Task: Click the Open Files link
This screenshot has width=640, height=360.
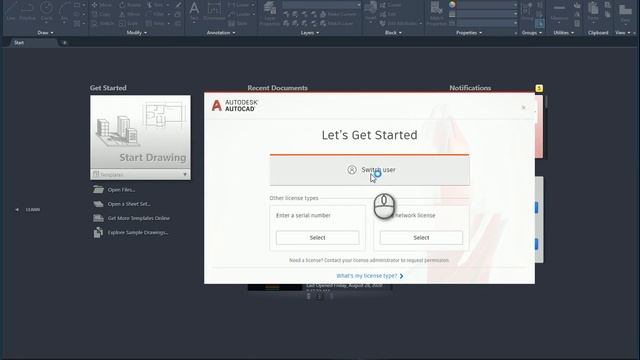Action: click(x=121, y=190)
